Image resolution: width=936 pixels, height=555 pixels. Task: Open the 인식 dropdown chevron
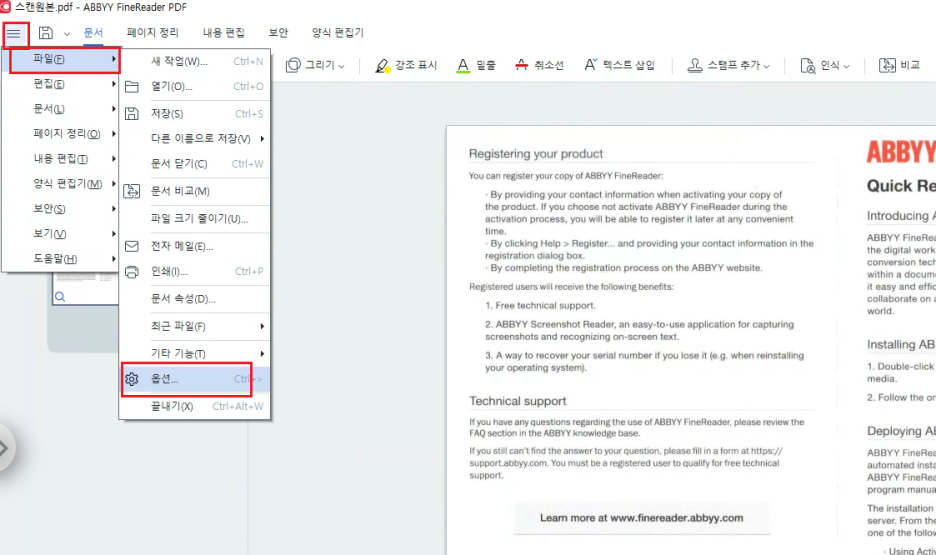coord(846,66)
